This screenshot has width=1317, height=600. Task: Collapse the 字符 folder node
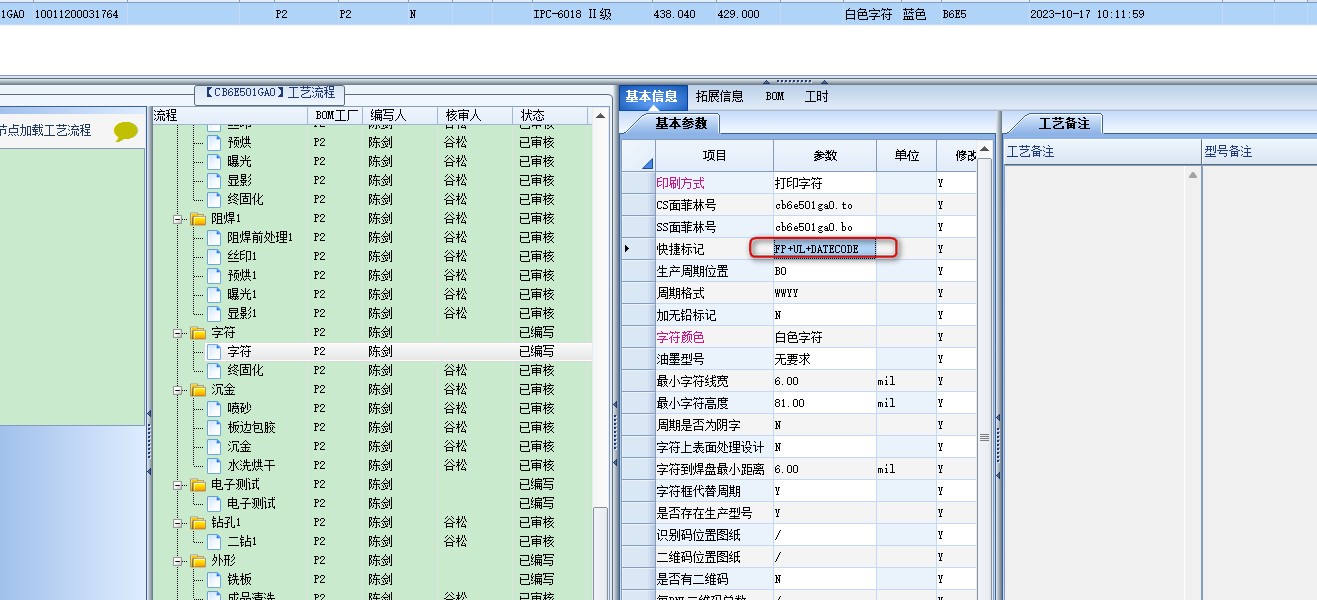[x=179, y=332]
